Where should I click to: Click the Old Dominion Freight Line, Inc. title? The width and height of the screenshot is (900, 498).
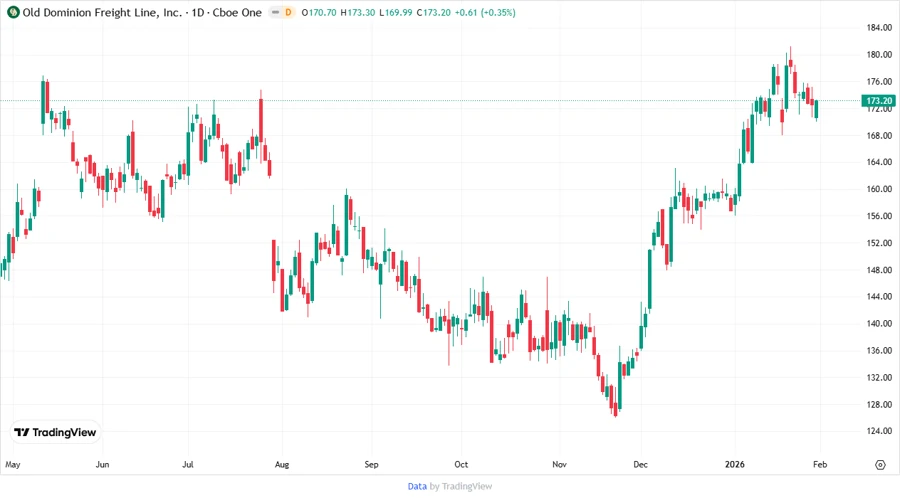[x=102, y=12]
